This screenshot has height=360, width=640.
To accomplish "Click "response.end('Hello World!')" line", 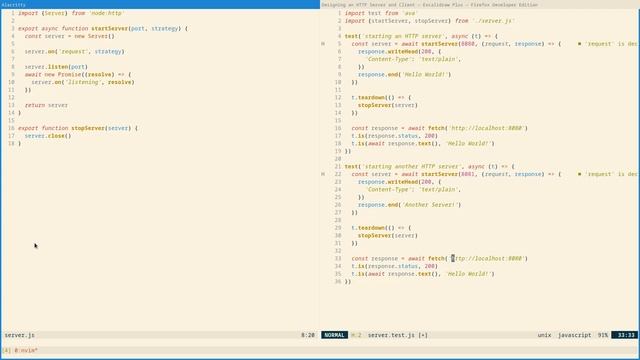I will 404,74.
